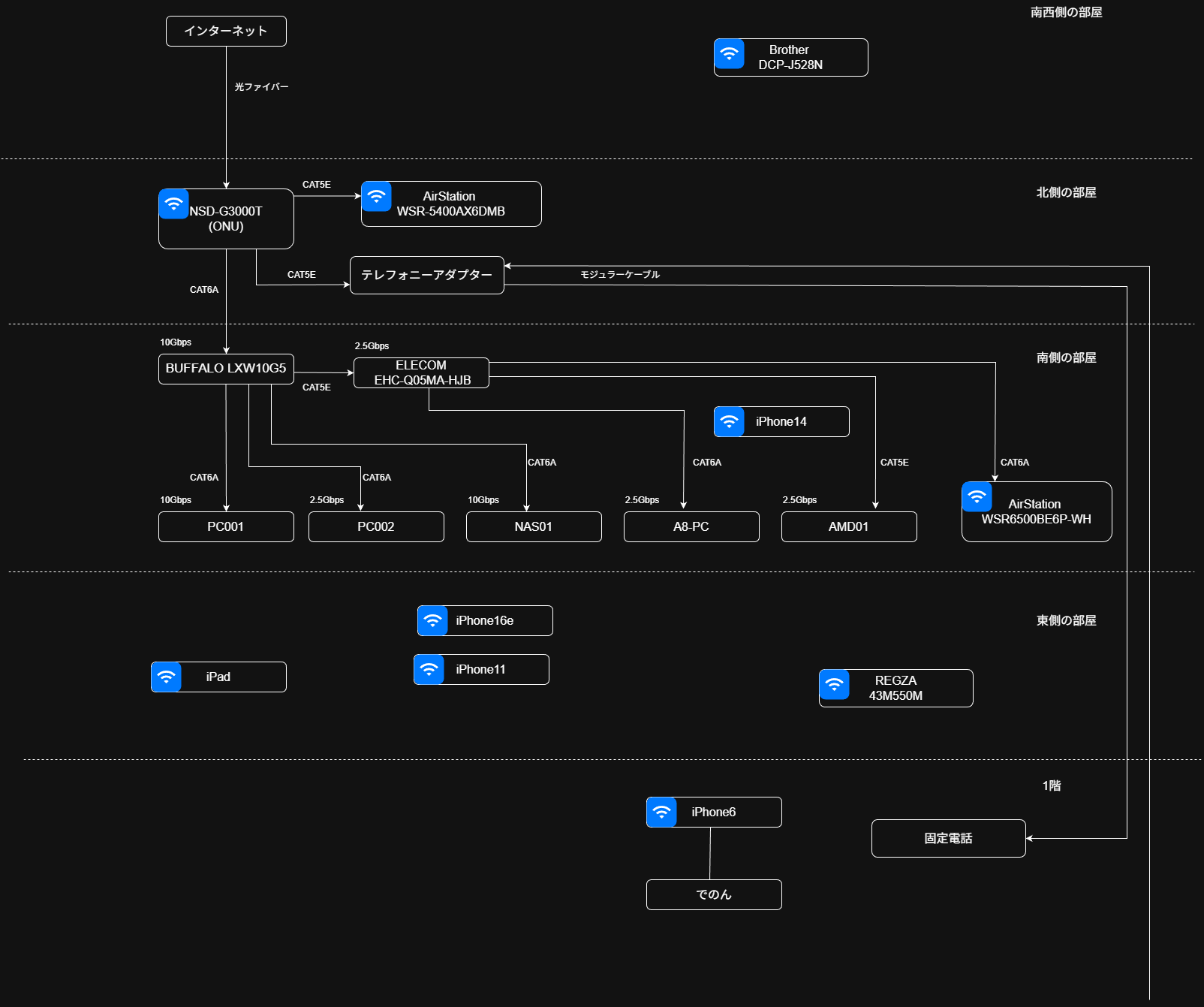
Task: Select the でのん node
Action: click(714, 894)
